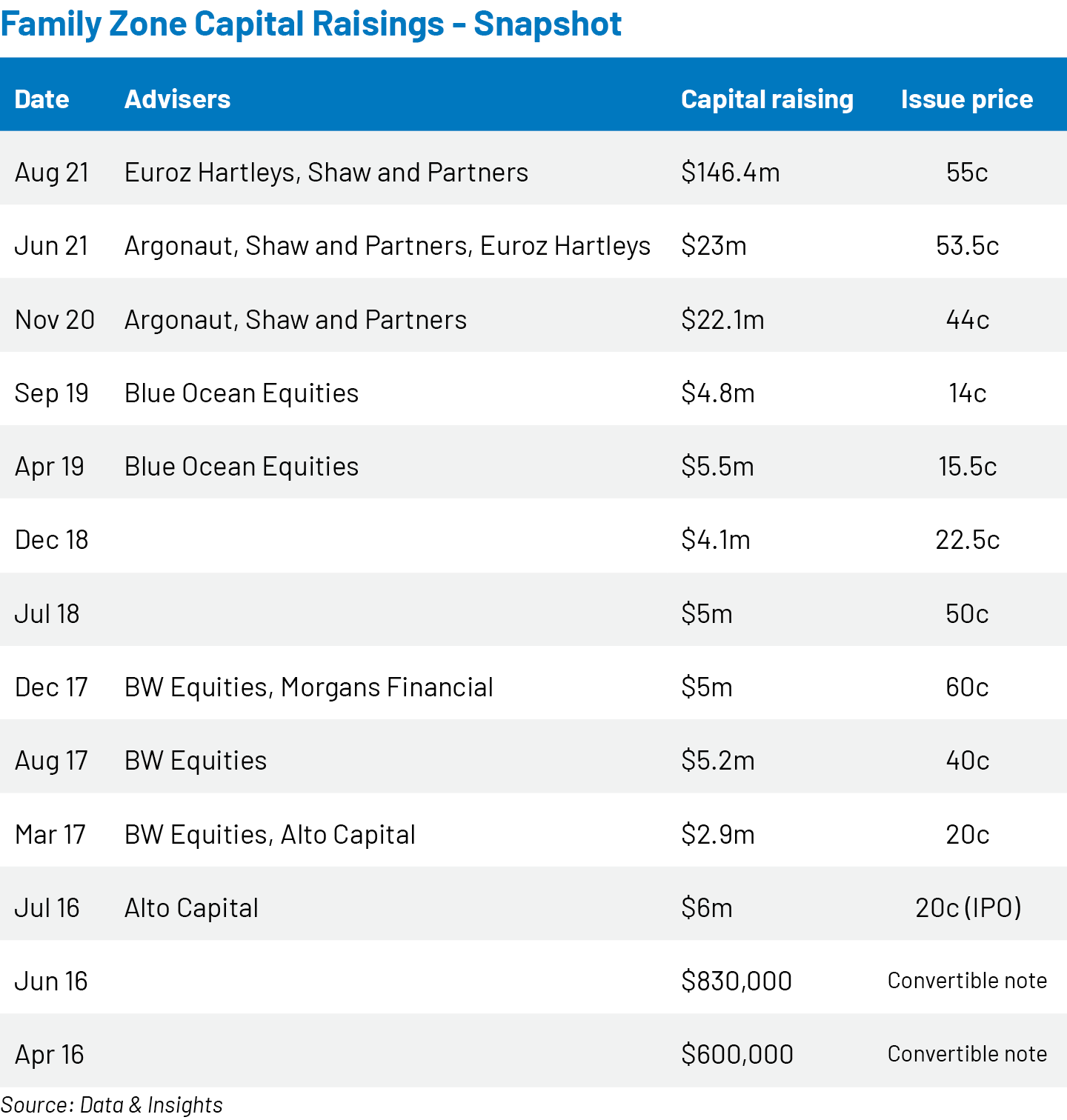Select the $5.2m raising amount
The image size is (1067, 1120).
[717, 761]
